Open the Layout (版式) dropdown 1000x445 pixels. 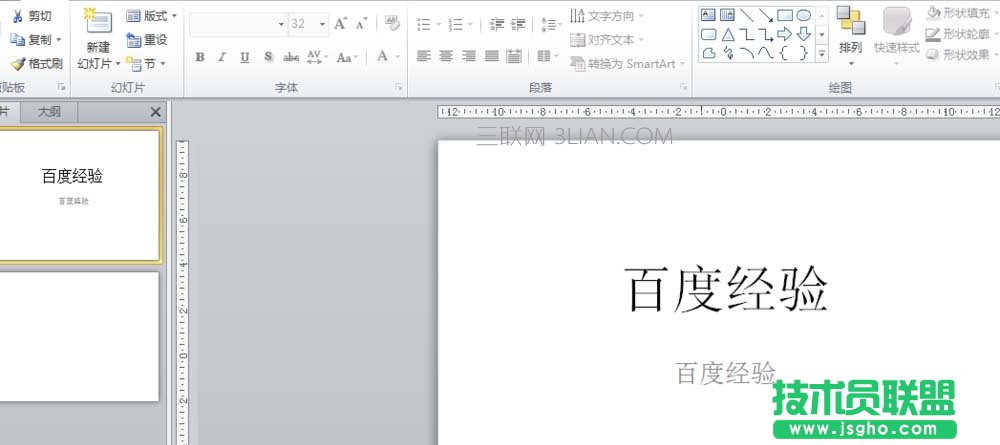coord(152,16)
